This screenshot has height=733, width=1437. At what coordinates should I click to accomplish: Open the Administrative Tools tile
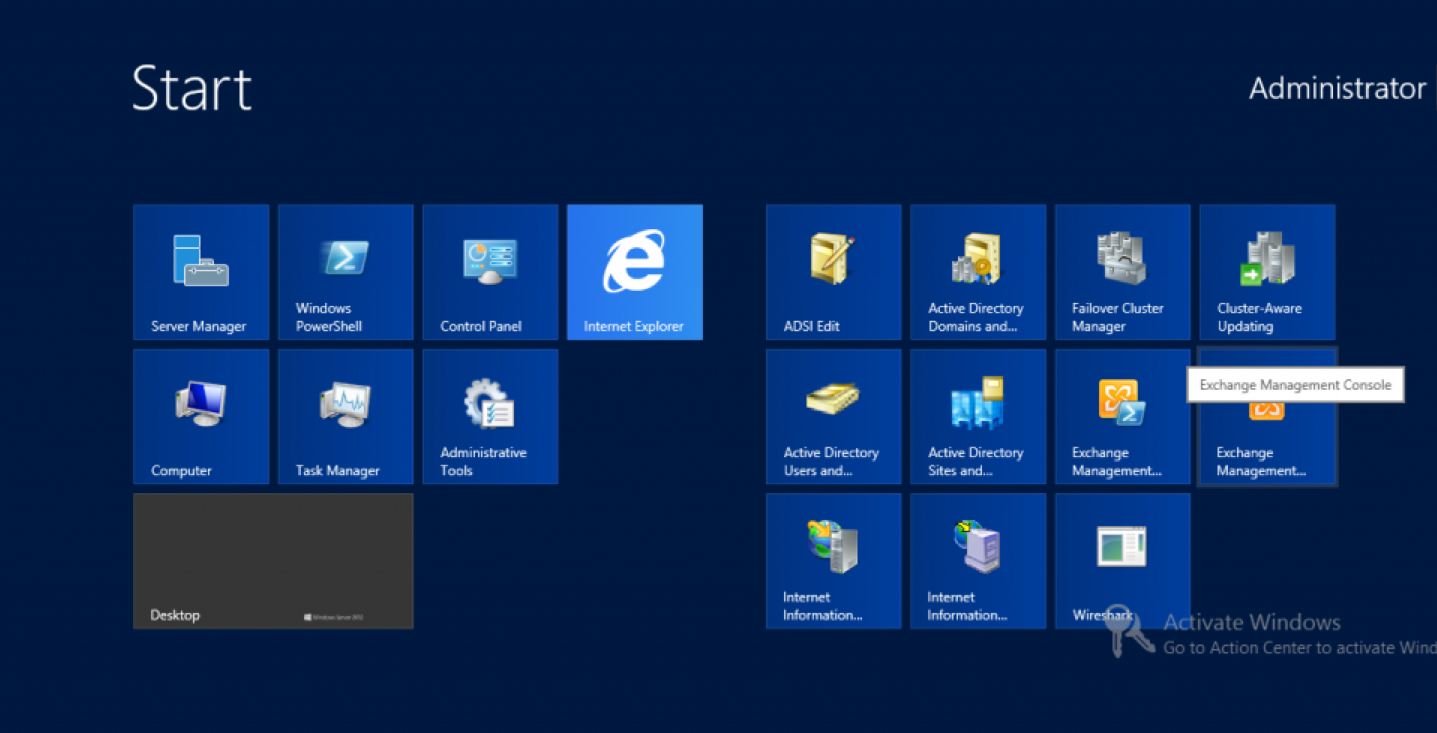click(490, 416)
